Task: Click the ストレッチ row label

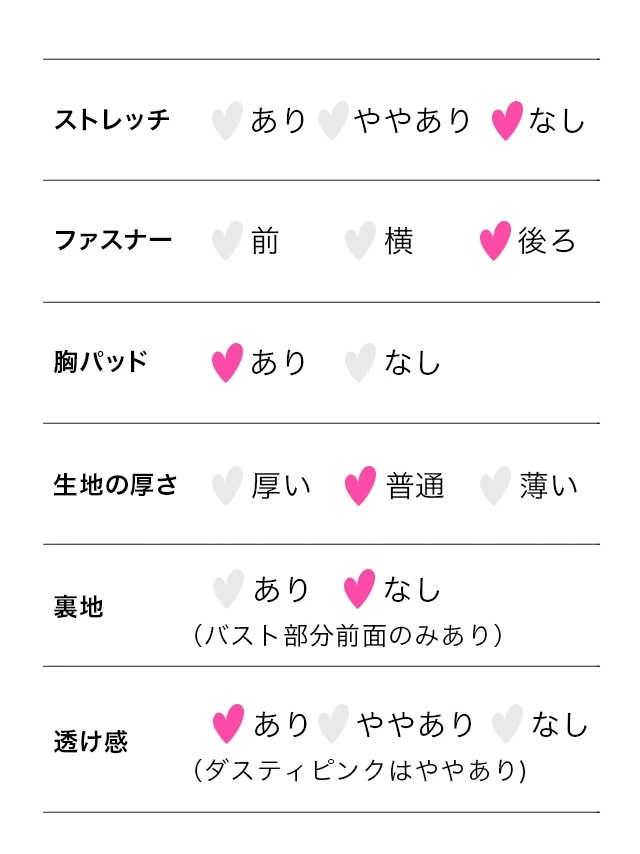Action: tap(112, 121)
